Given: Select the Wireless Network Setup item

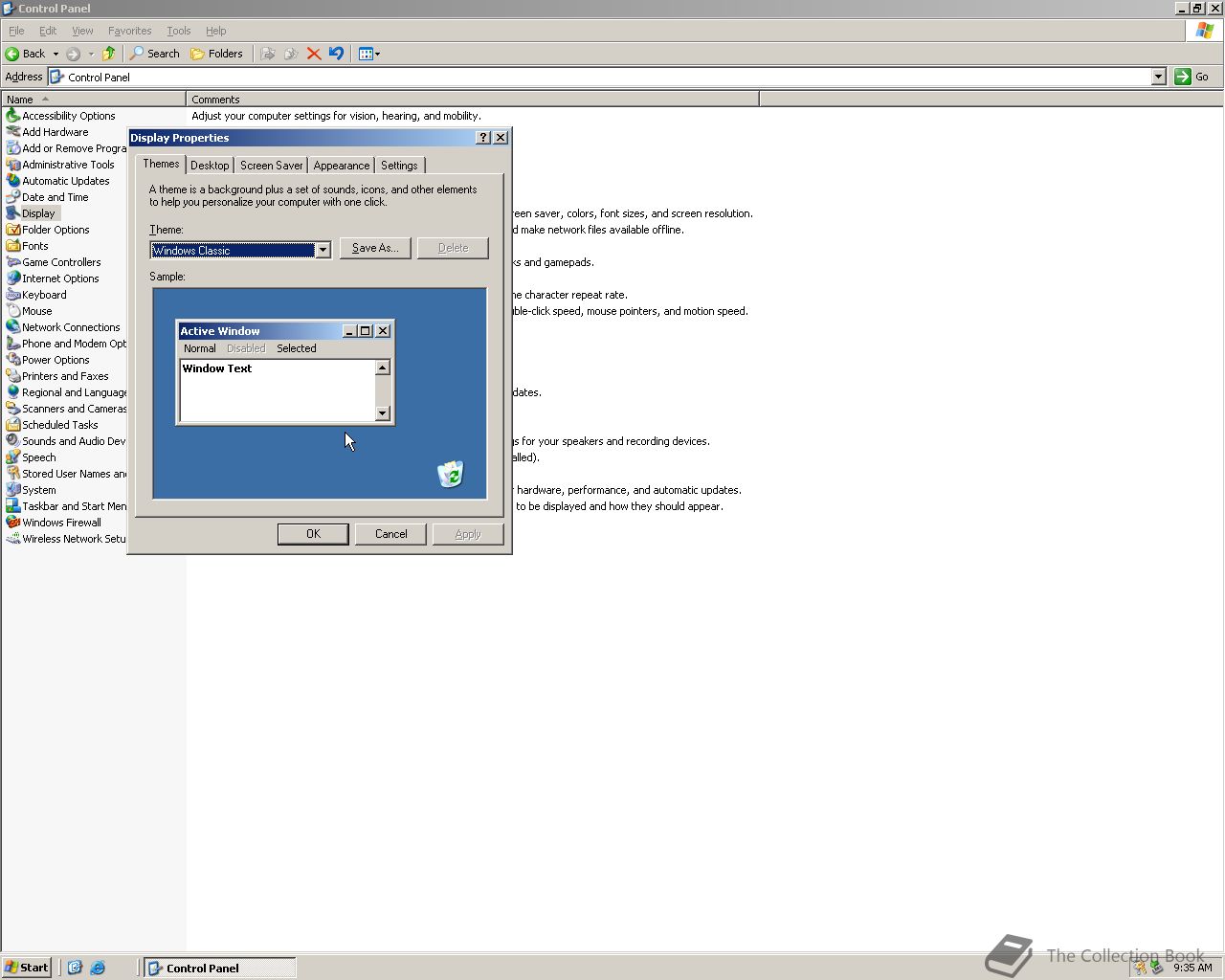Looking at the screenshot, I should pos(66,539).
